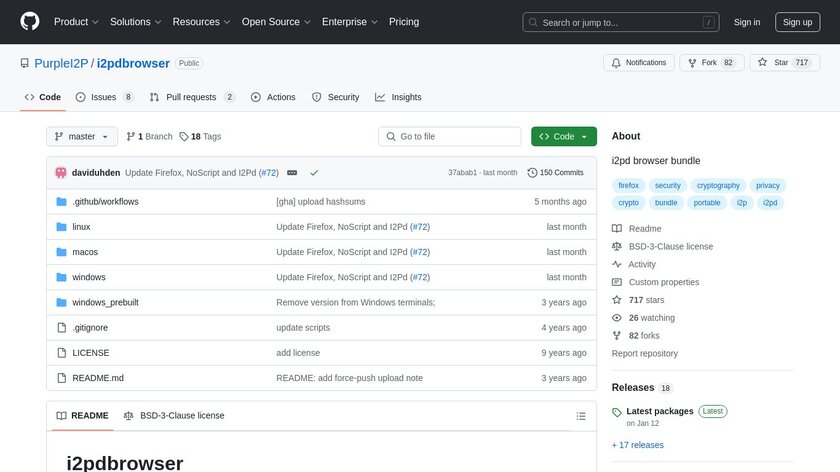The height and width of the screenshot is (472, 840).
Task: Open the .github/workflows folder
Action: (x=105, y=202)
